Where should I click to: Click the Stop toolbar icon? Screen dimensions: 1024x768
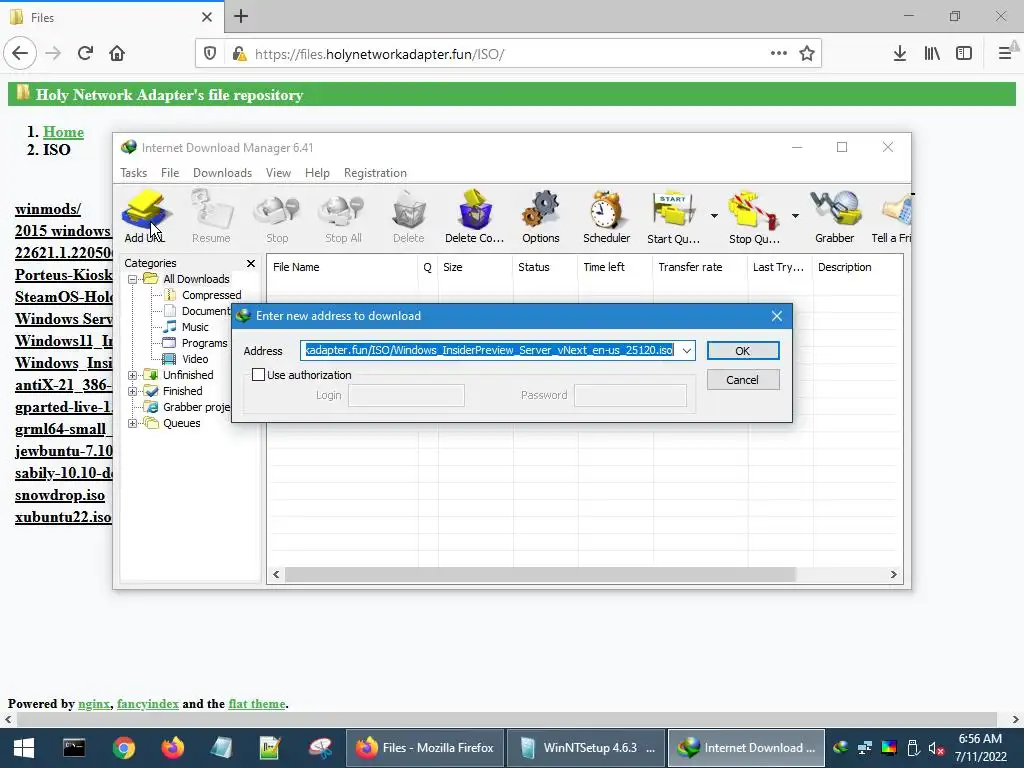[277, 216]
